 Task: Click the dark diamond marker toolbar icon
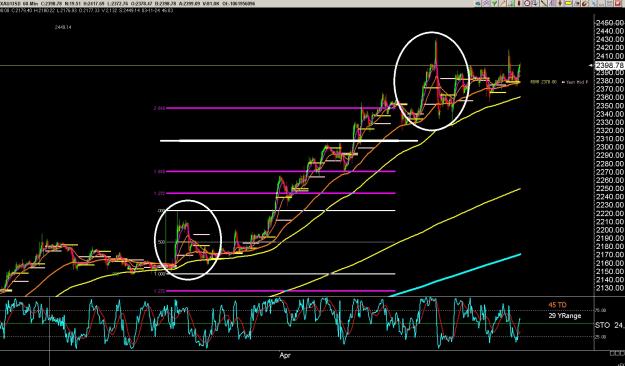click(x=560, y=3)
